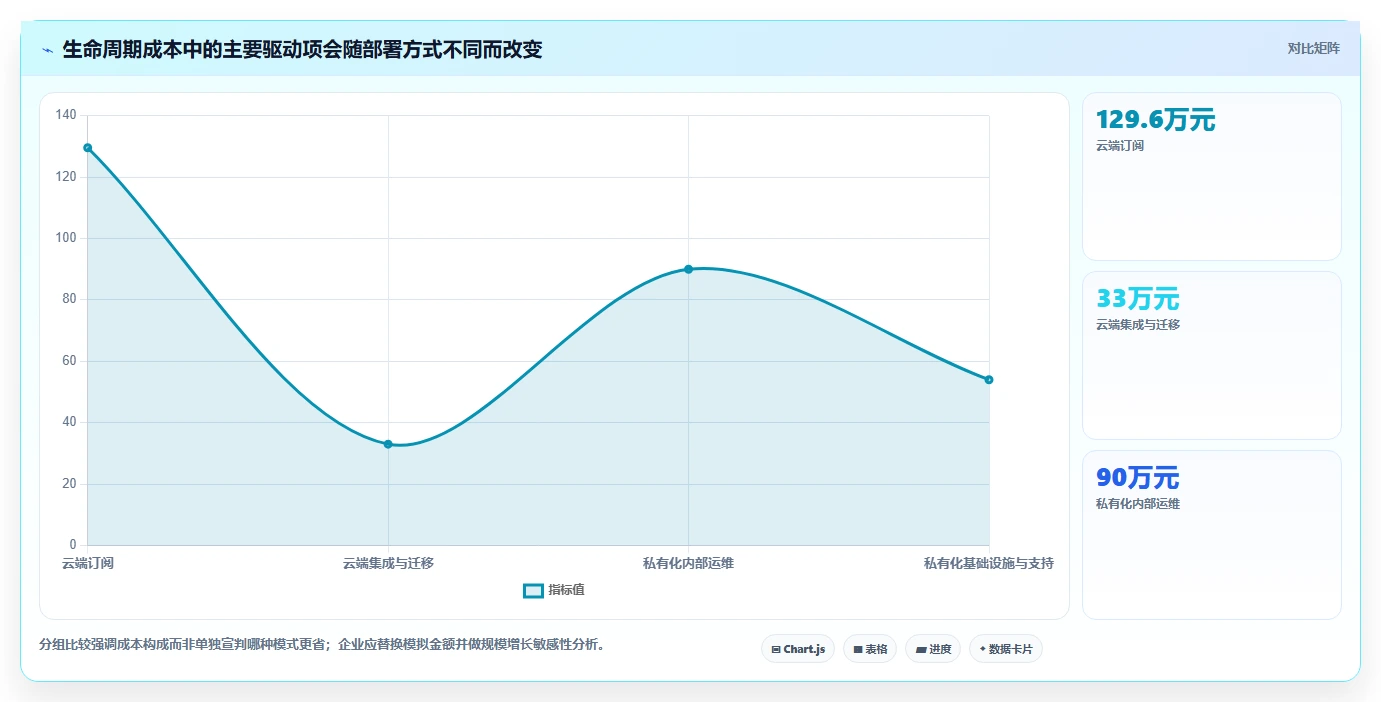Viewport: 1381px width, 702px height.
Task: Click the 20 y-axis tick label
Action: [69, 484]
